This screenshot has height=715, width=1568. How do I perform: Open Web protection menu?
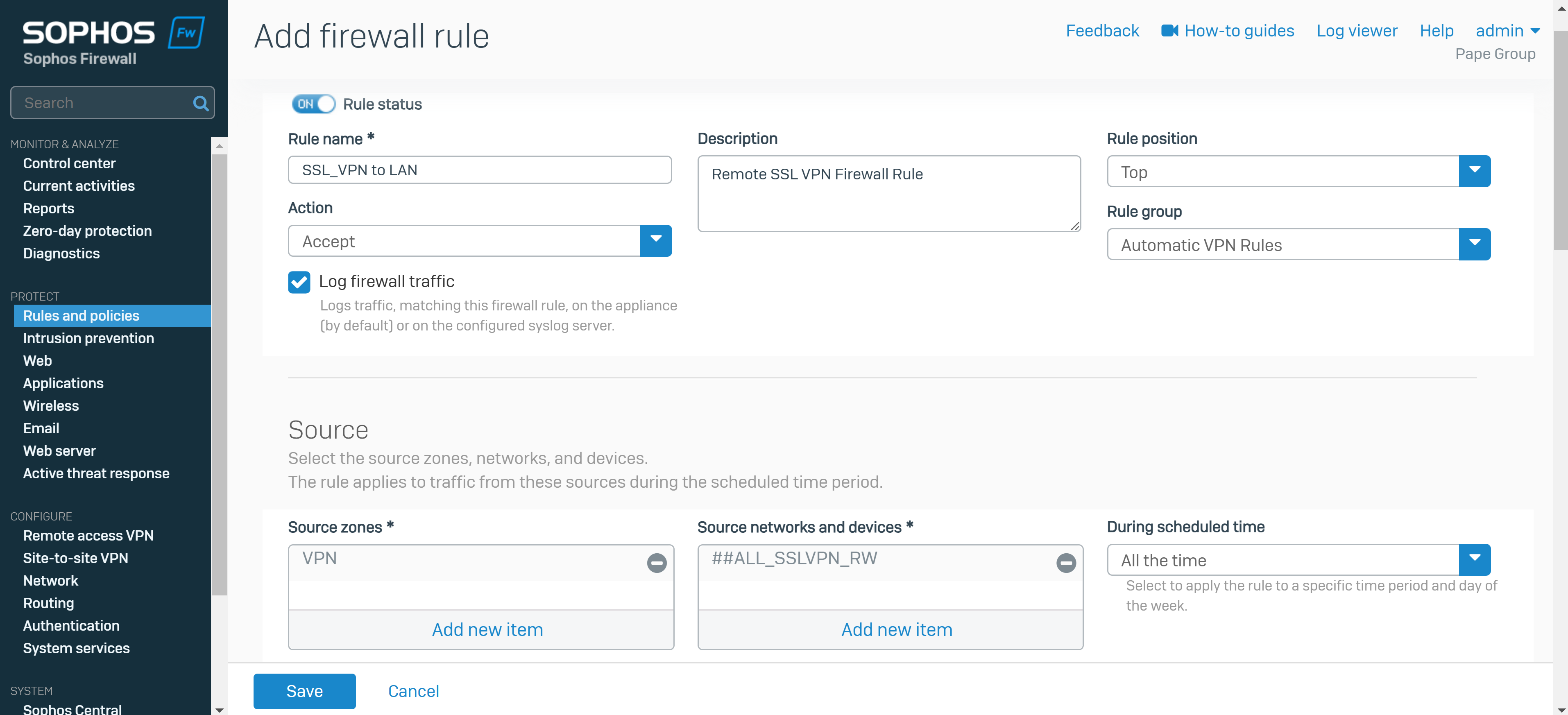click(x=37, y=361)
